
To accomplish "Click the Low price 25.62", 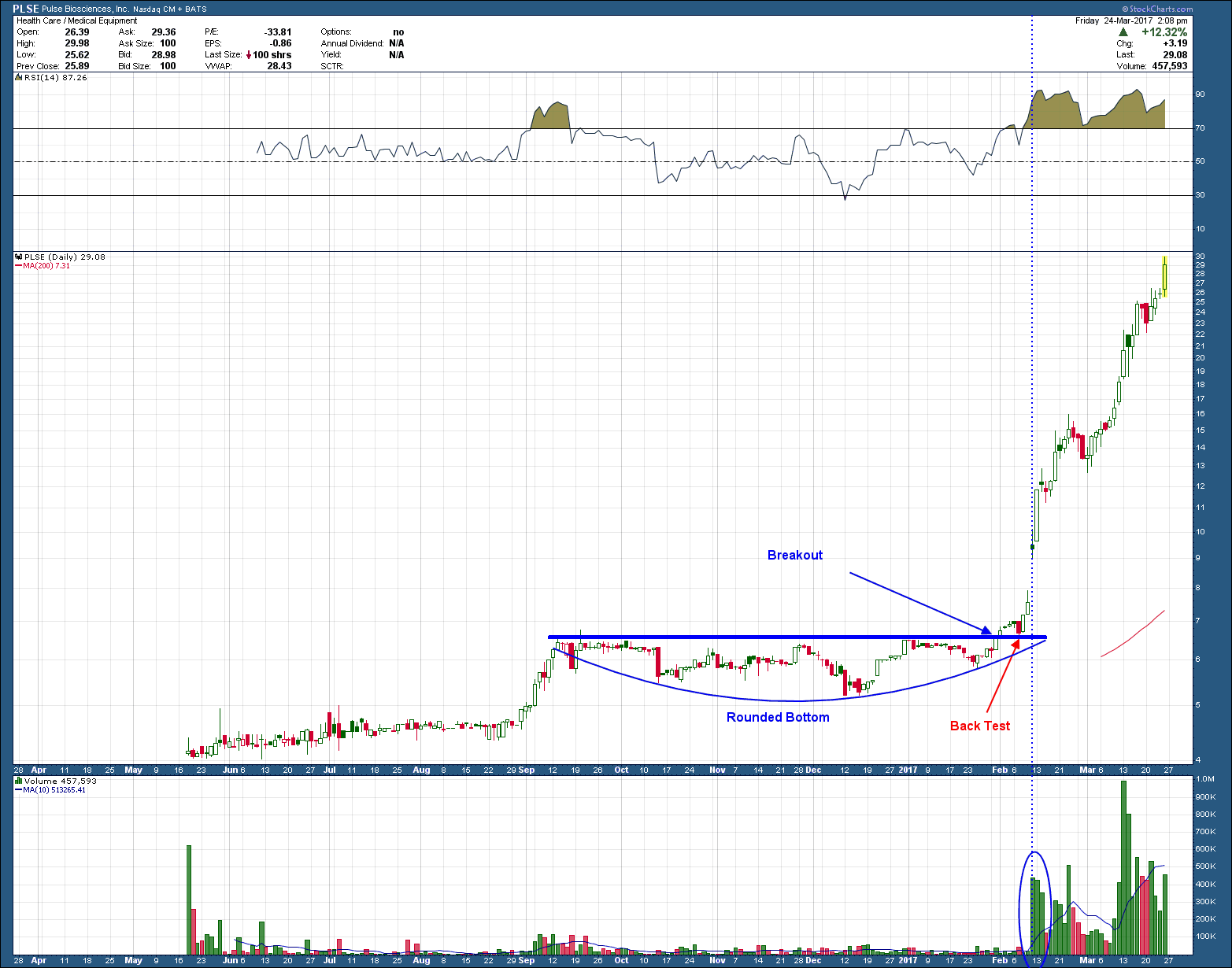I will pyautogui.click(x=77, y=55).
